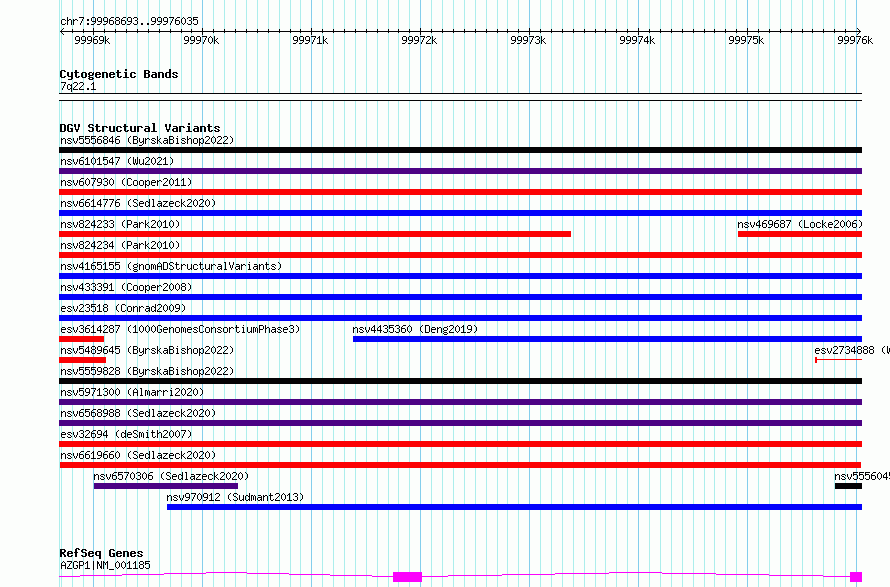Click the short red nsv469687 bar
Viewport: 890px width, 587px height.
pos(800,234)
